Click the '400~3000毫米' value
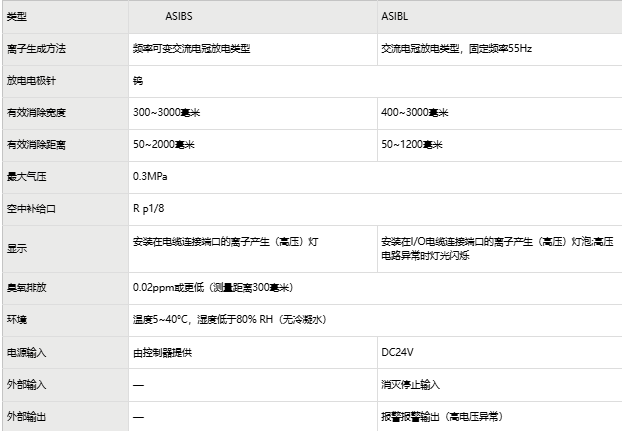Screen dimensions: 622x431 415,113
